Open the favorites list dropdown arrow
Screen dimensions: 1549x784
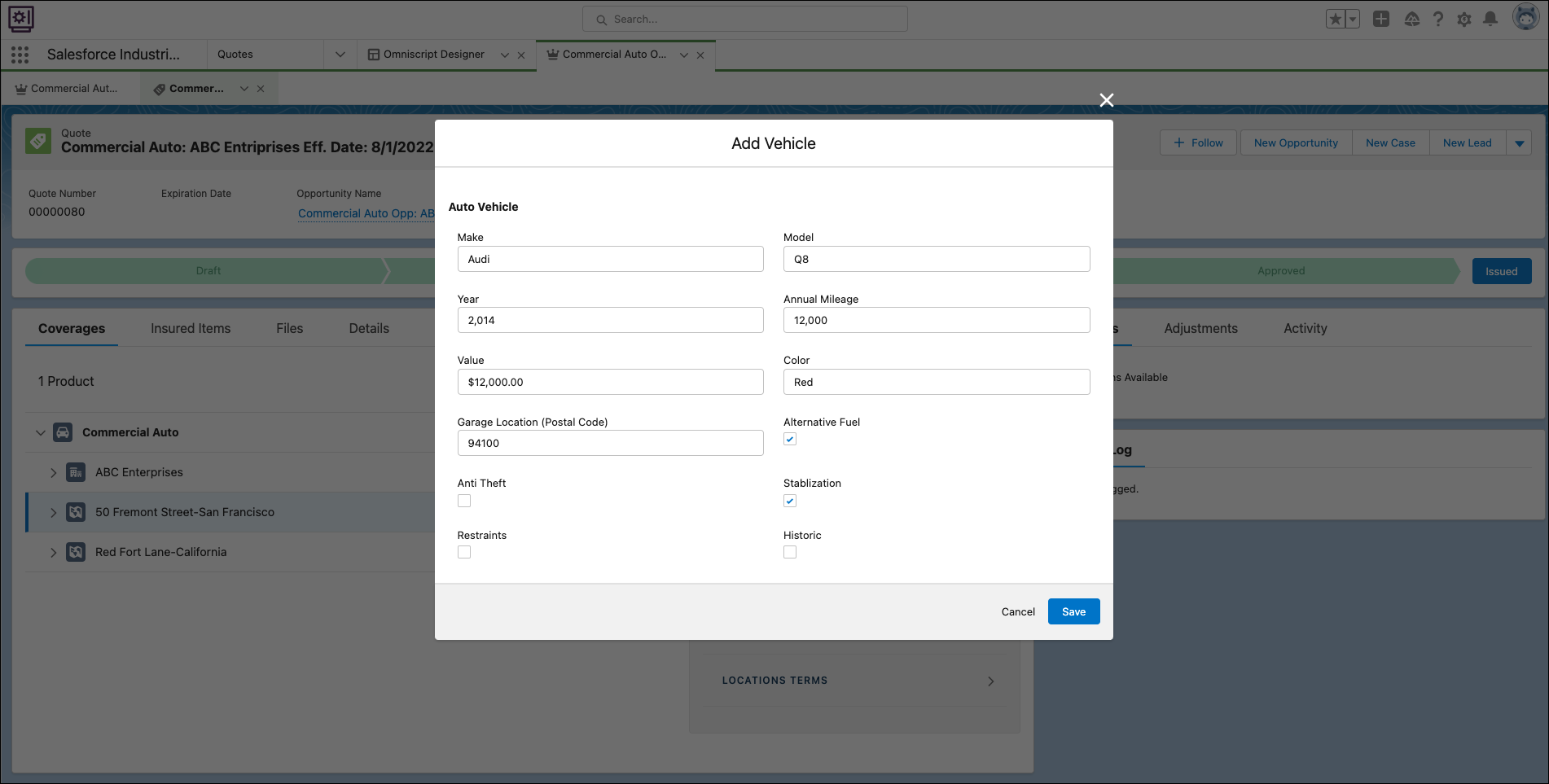coord(1353,19)
